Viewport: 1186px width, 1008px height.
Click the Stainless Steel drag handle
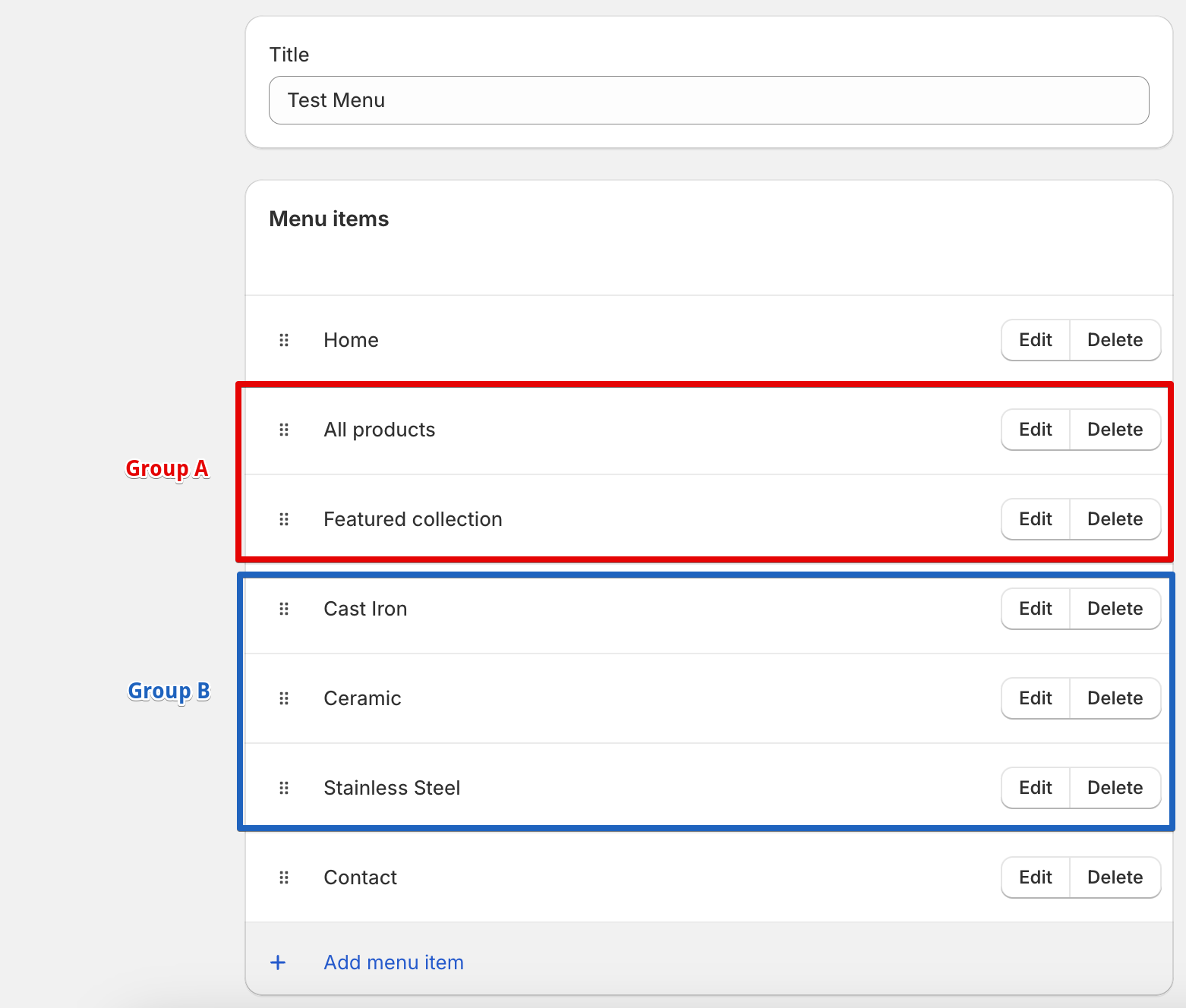[284, 788]
